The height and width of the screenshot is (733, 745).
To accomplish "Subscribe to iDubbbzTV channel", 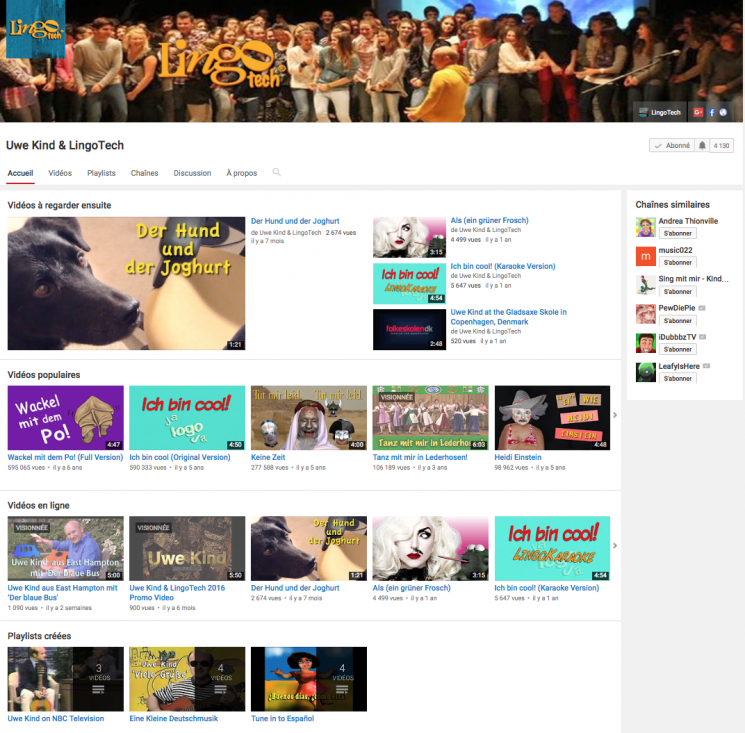I will [678, 349].
